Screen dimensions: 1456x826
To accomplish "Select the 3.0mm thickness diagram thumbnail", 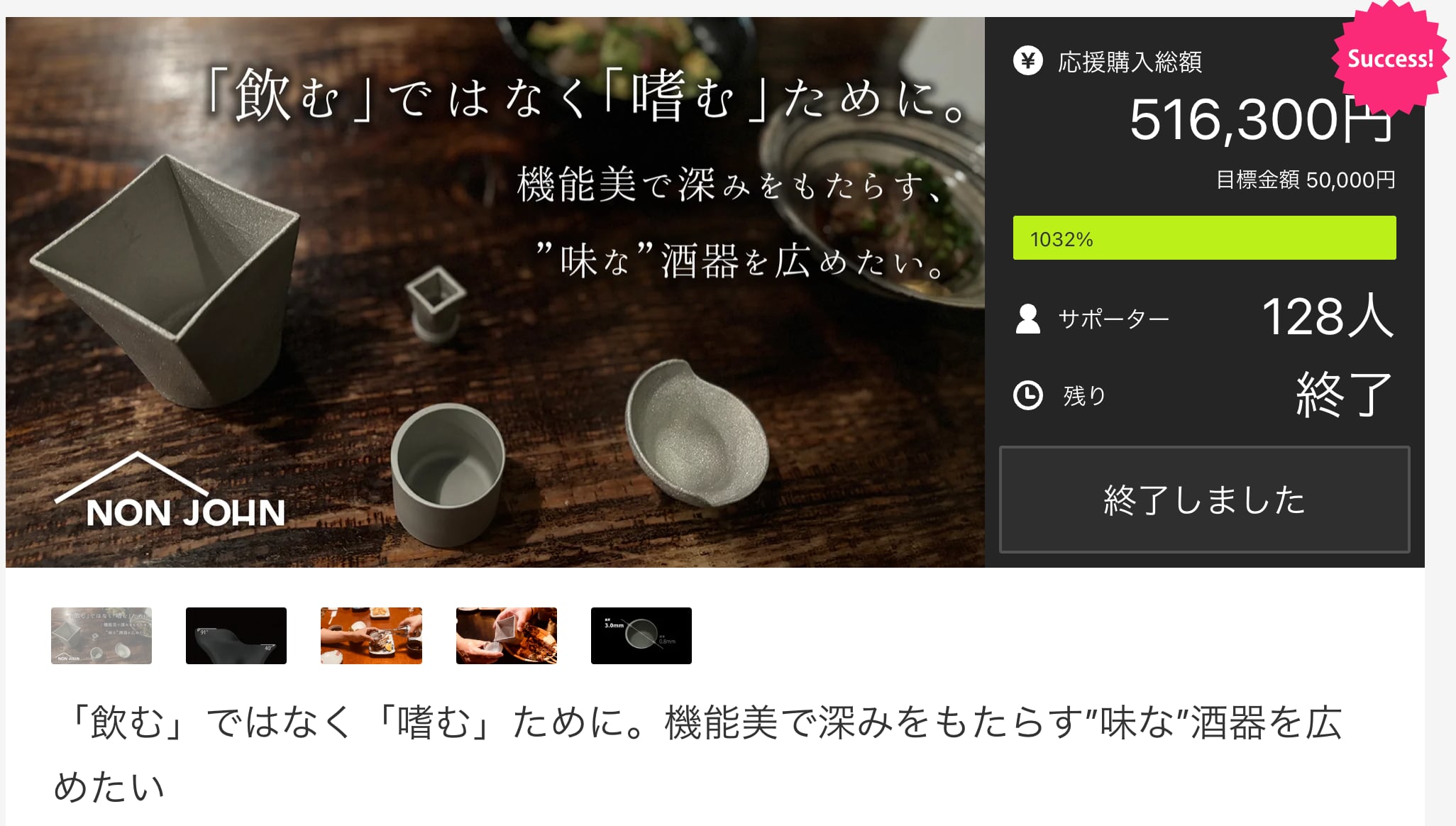I will pos(641,636).
